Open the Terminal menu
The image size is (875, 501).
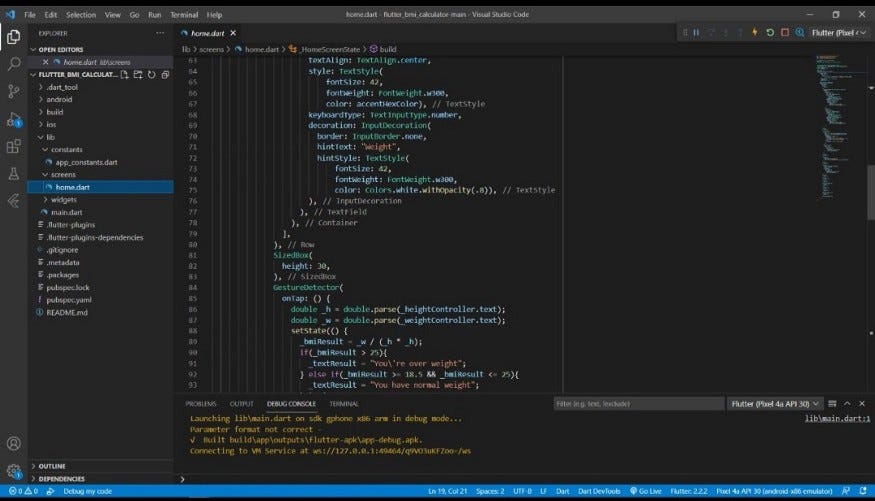[x=184, y=15]
